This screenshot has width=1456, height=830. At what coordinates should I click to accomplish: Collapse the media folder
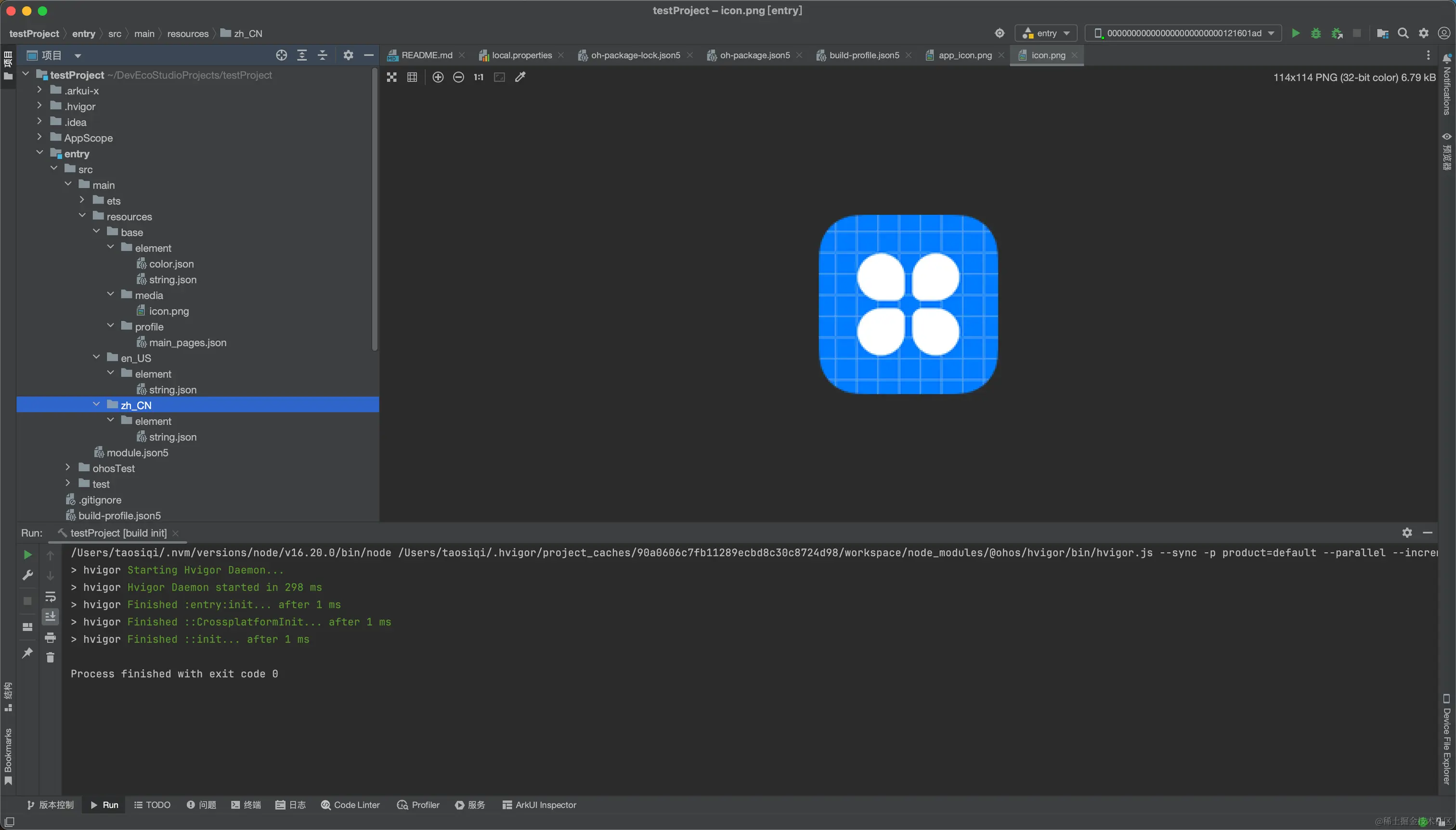111,295
